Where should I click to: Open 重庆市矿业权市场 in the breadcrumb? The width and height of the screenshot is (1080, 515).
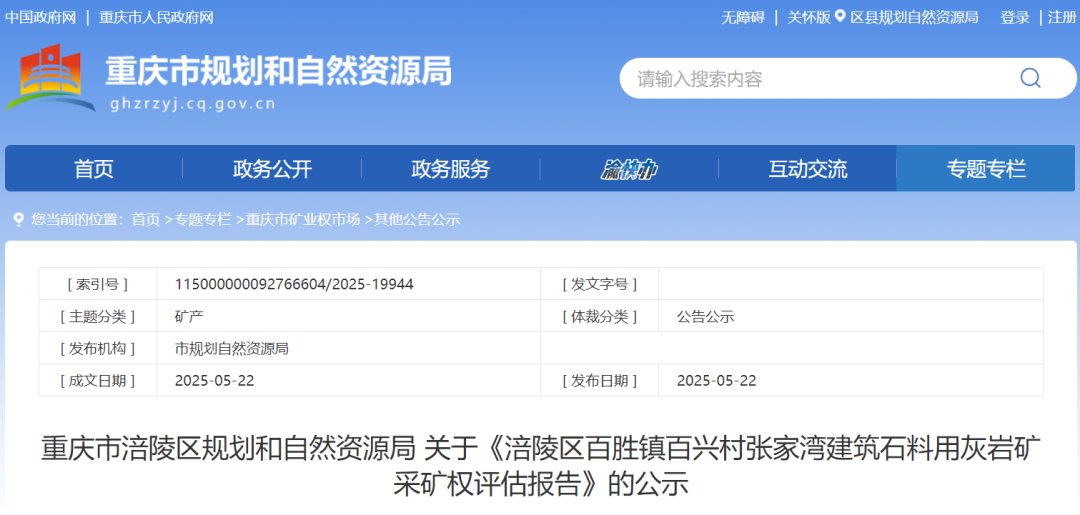[303, 219]
